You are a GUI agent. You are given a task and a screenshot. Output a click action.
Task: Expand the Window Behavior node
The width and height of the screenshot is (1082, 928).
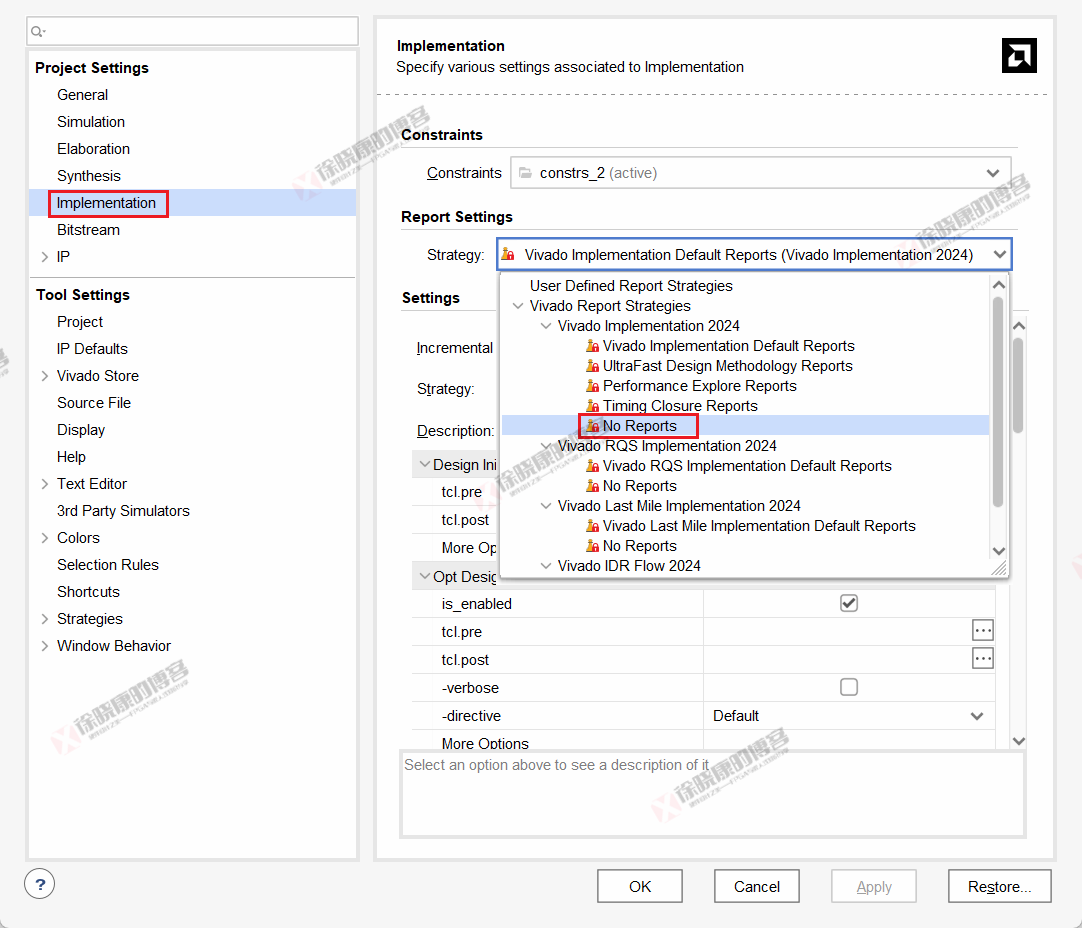(45, 646)
